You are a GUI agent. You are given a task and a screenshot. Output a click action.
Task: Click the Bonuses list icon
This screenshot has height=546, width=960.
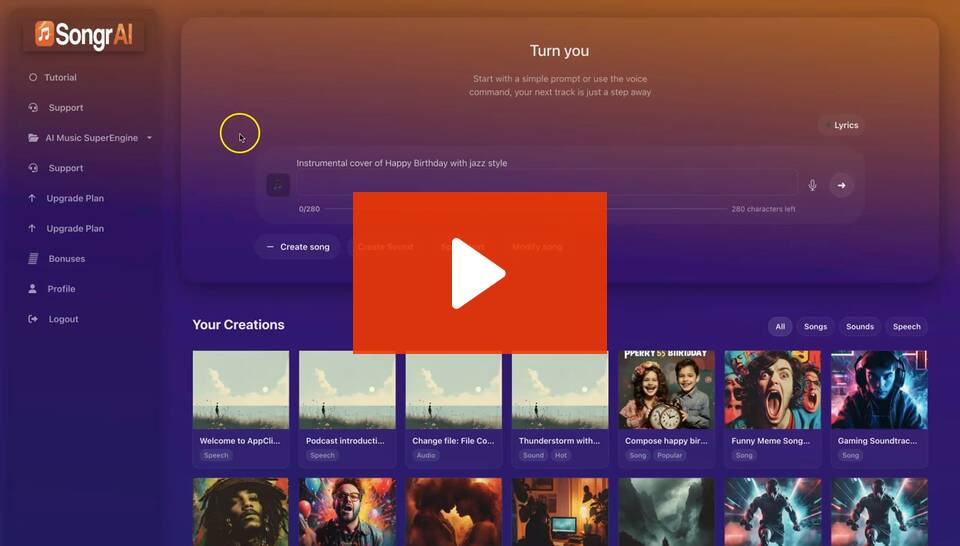[33, 259]
